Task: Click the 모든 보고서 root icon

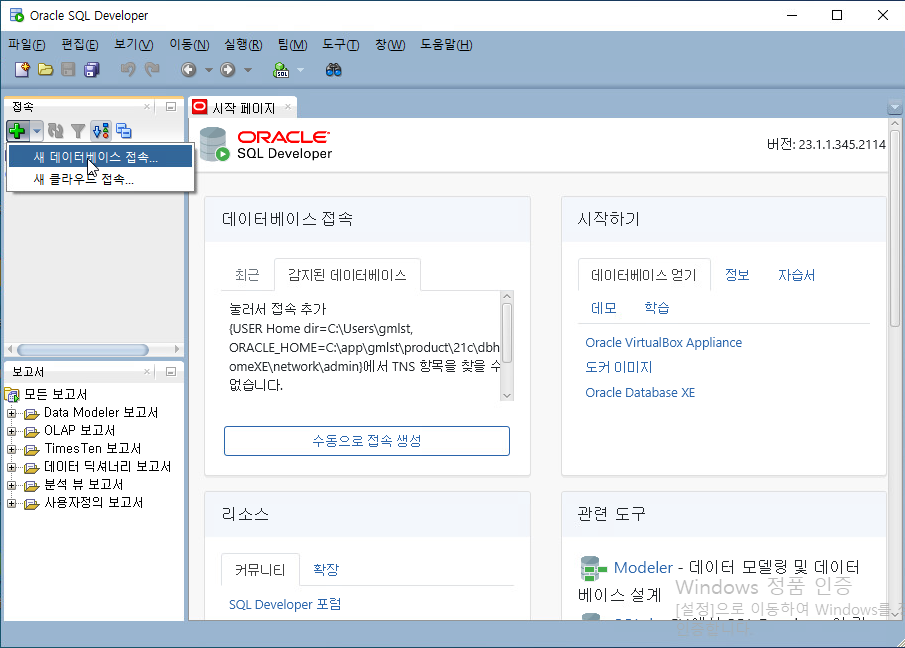Action: (12, 395)
